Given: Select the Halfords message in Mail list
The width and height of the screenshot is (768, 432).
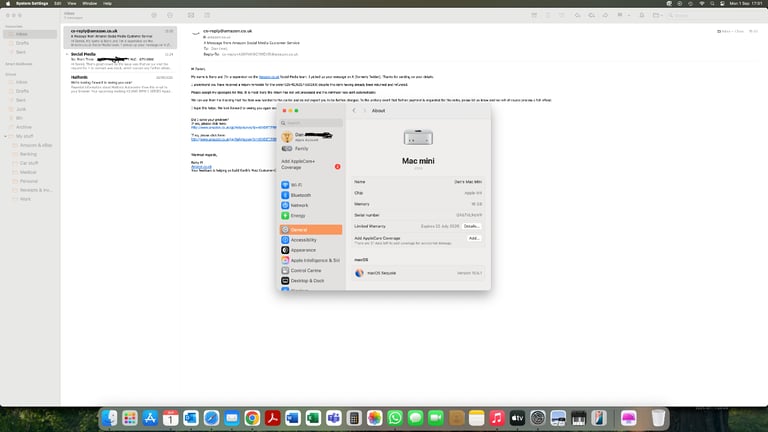Looking at the screenshot, I should [120, 84].
